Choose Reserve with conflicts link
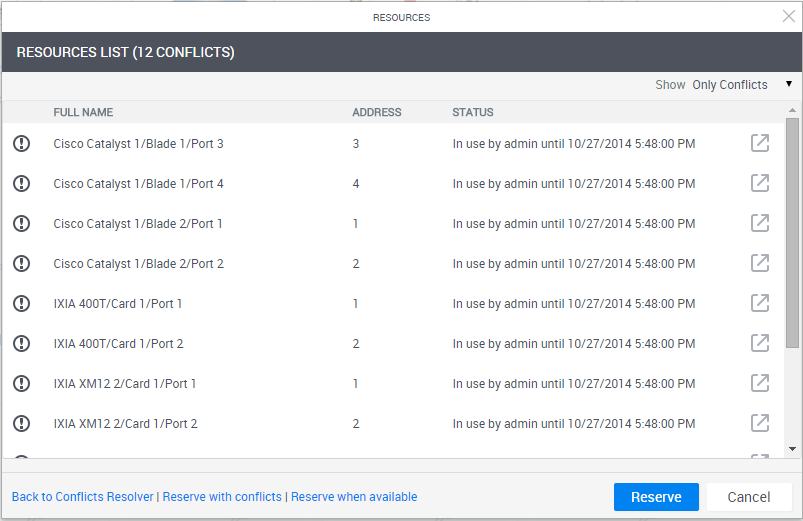Viewport: 803px width, 521px height. point(222,497)
